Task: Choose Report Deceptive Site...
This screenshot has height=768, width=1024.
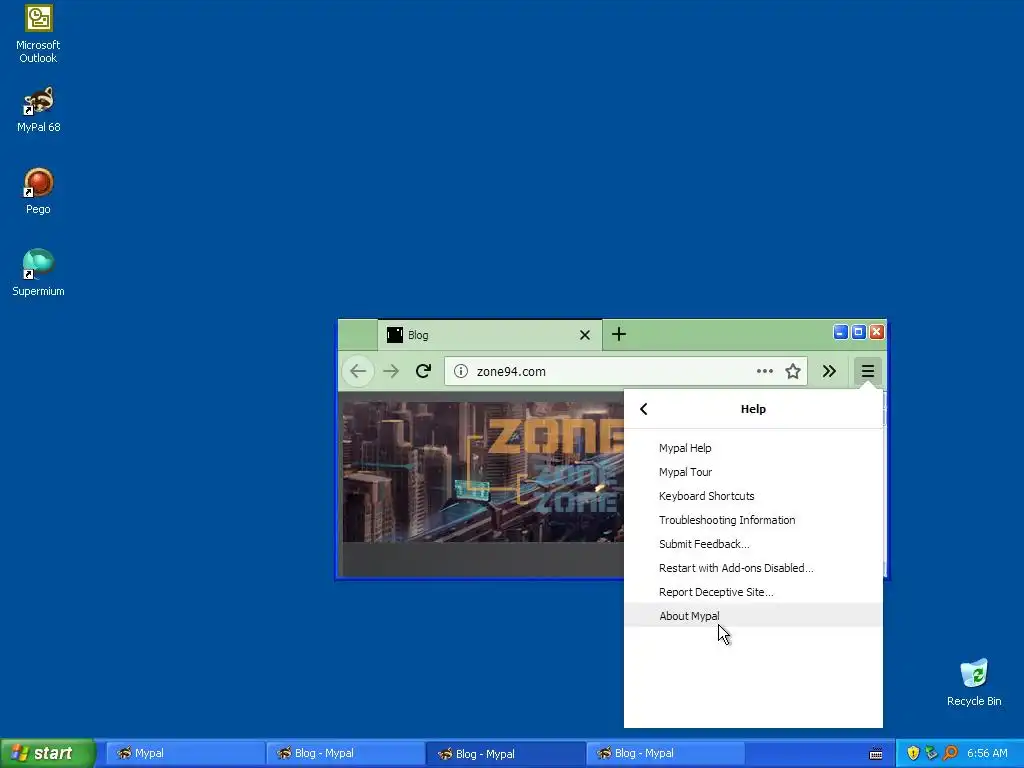Action: tap(753, 592)
